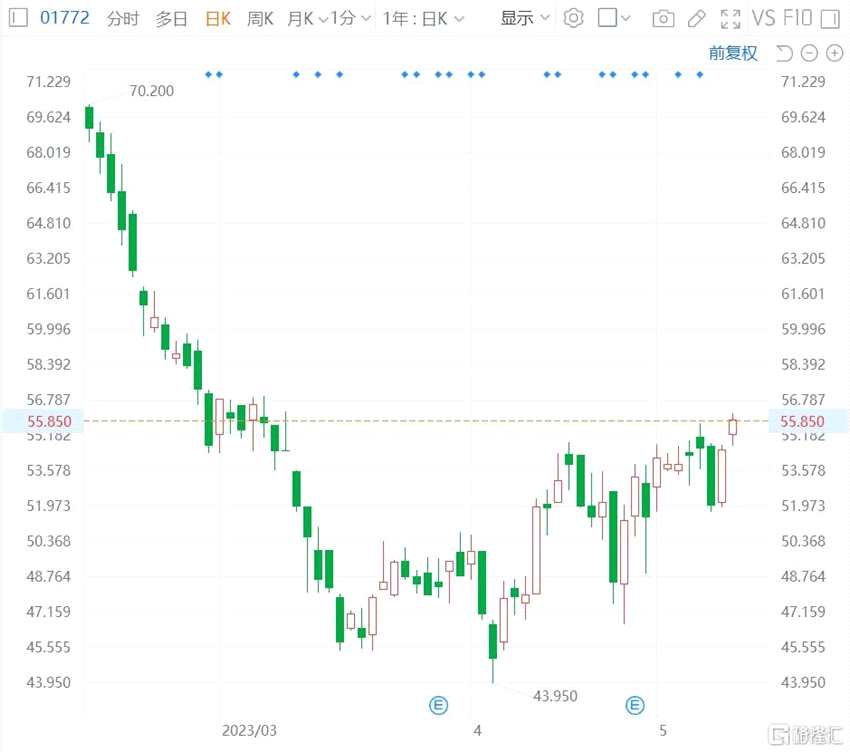Enter fullscreen chart mode

pos(731,18)
